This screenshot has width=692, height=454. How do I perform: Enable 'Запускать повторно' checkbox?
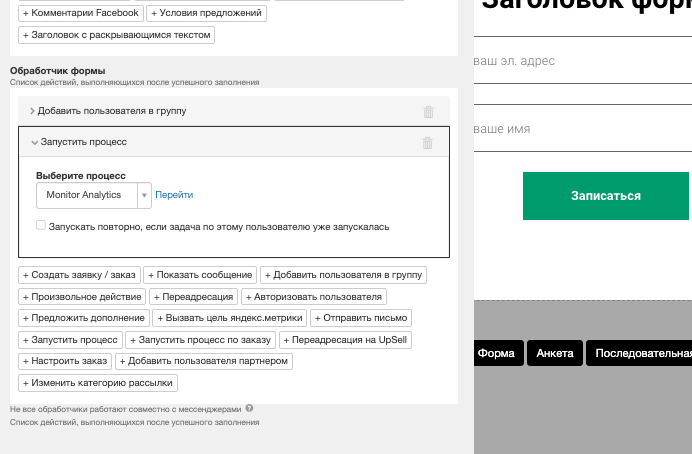[x=41, y=226]
